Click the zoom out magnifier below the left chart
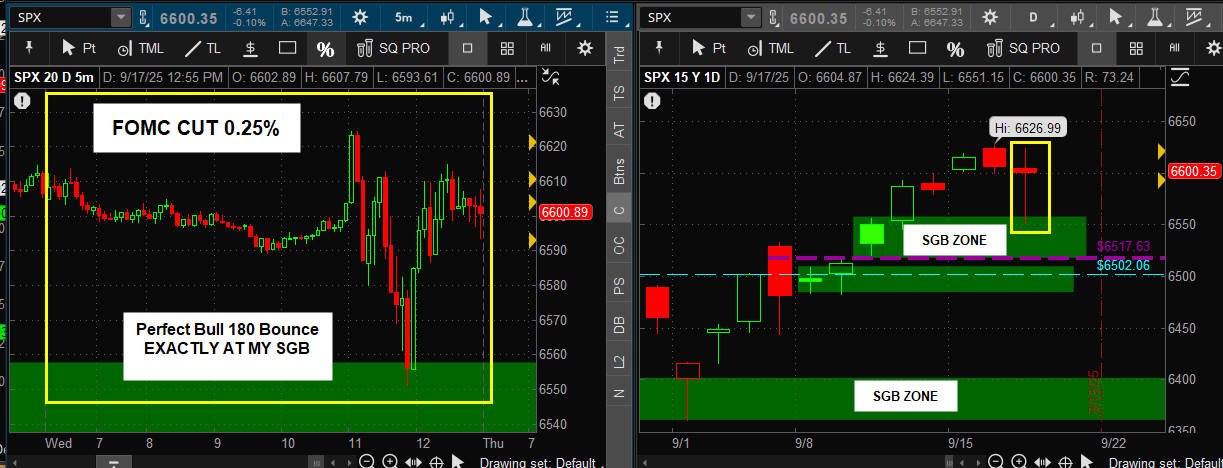 (x=367, y=461)
